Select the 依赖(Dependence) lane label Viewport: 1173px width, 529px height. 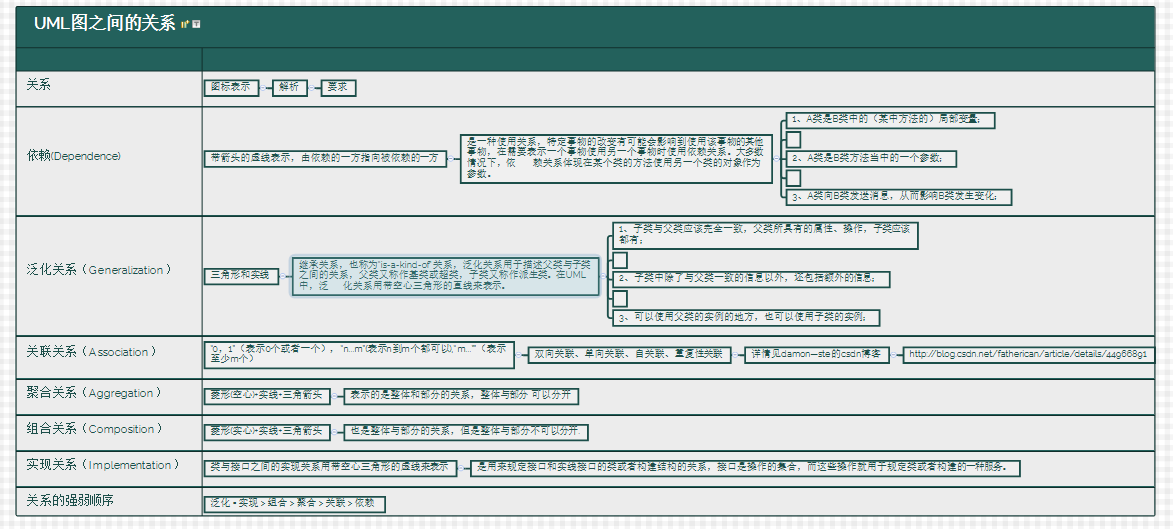[73, 156]
